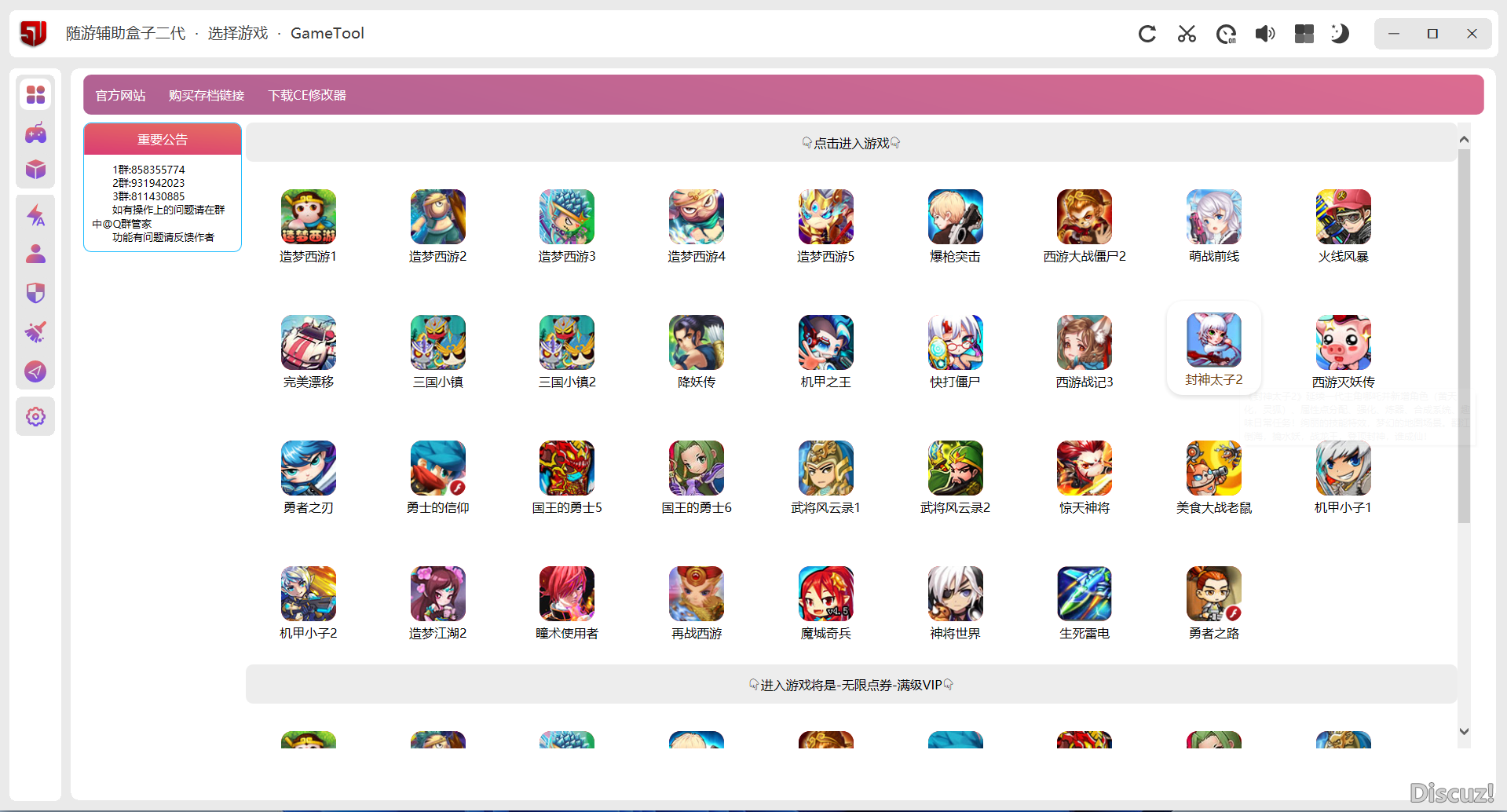Click the paper plane sidebar icon
1507x812 pixels.
pos(35,371)
